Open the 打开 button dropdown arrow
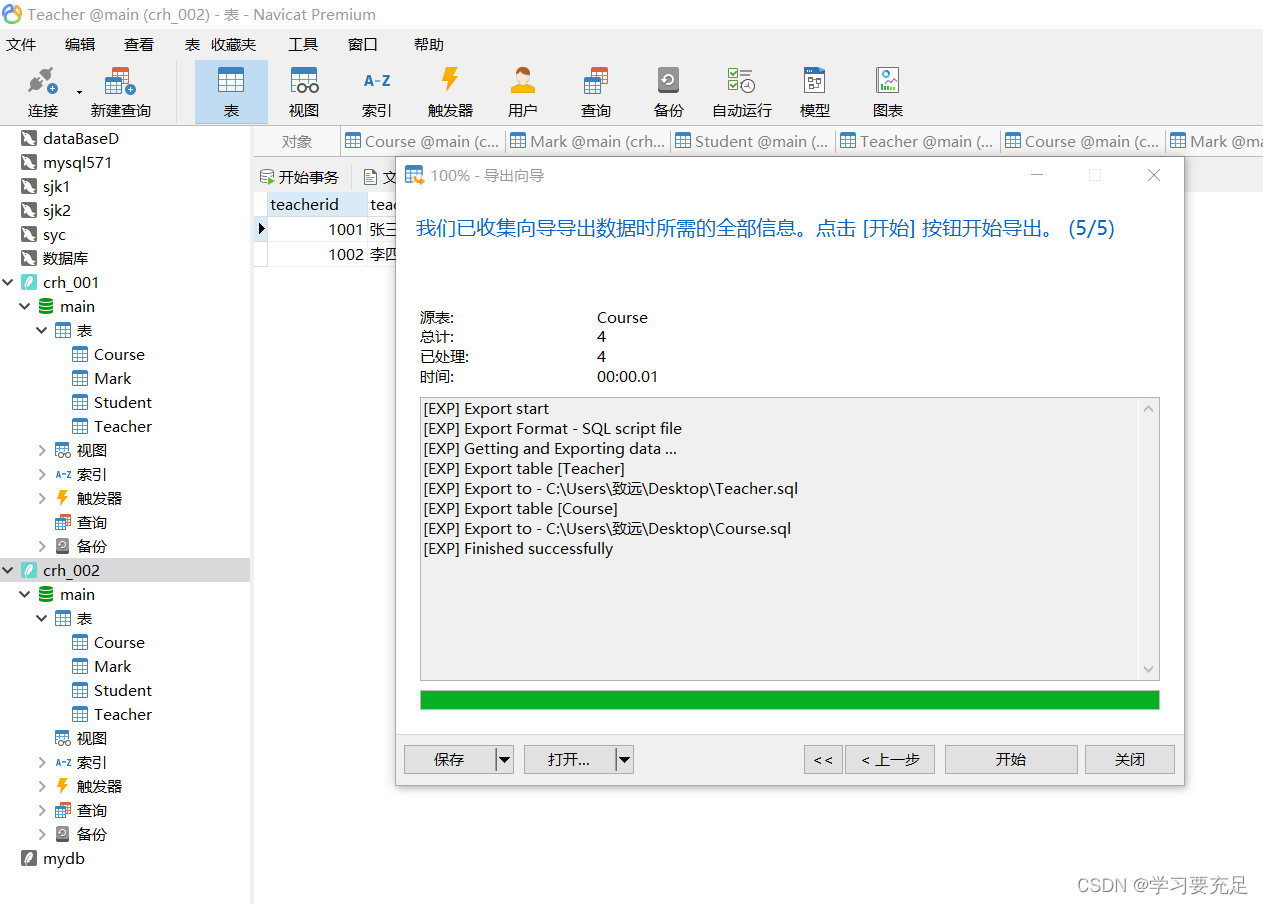The image size is (1263, 904). click(x=624, y=760)
